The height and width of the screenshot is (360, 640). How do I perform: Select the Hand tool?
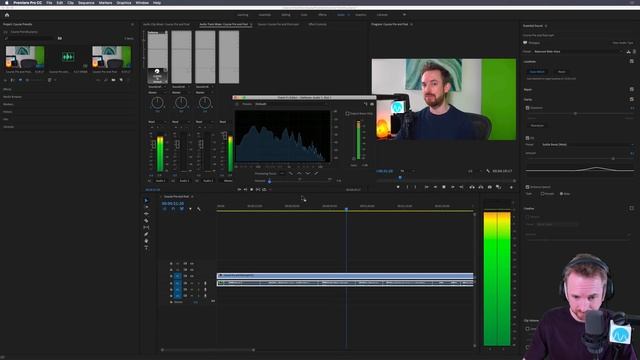[146, 241]
